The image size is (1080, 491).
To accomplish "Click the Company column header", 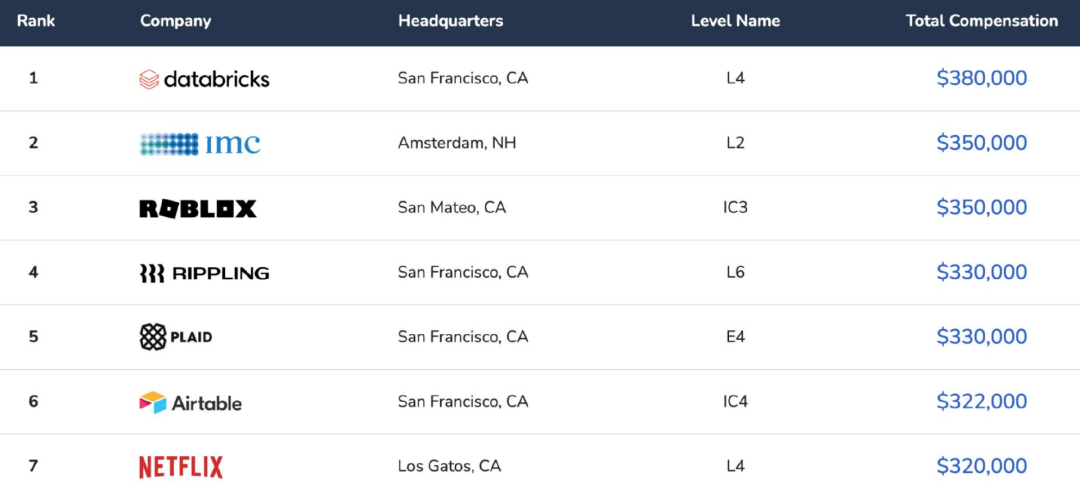I will point(175,21).
